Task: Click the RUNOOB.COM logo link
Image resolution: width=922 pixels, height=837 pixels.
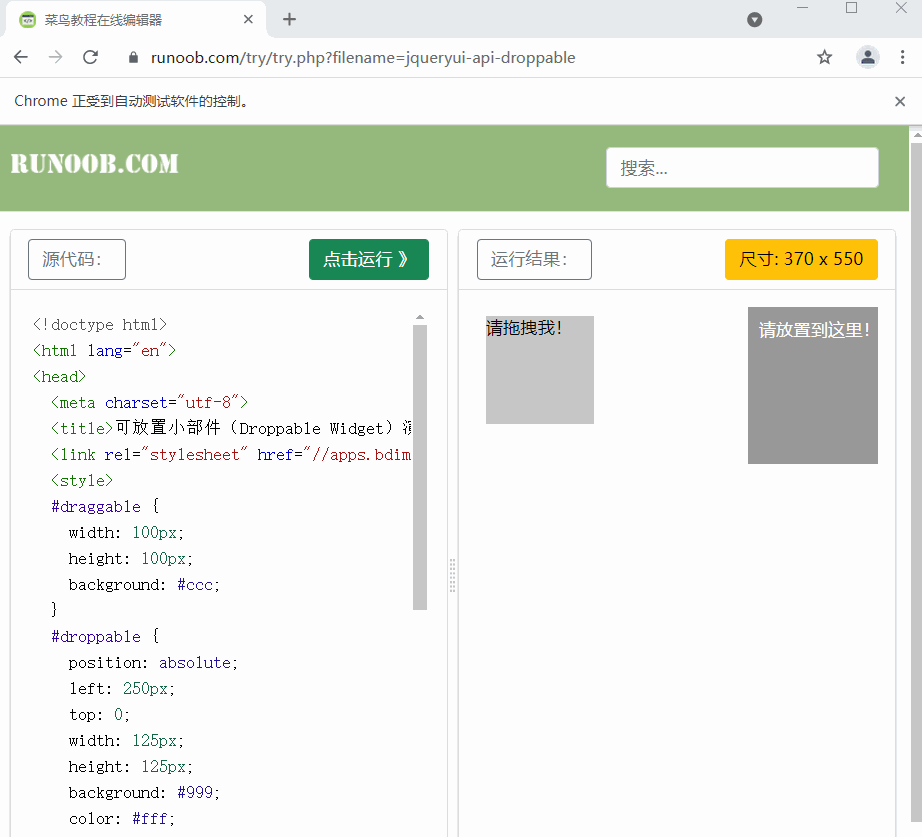Action: click(x=94, y=164)
